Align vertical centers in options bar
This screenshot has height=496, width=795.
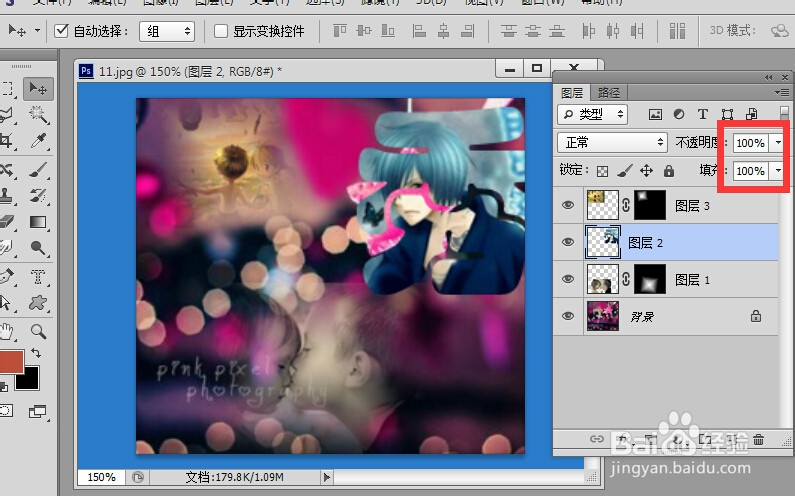pos(364,31)
